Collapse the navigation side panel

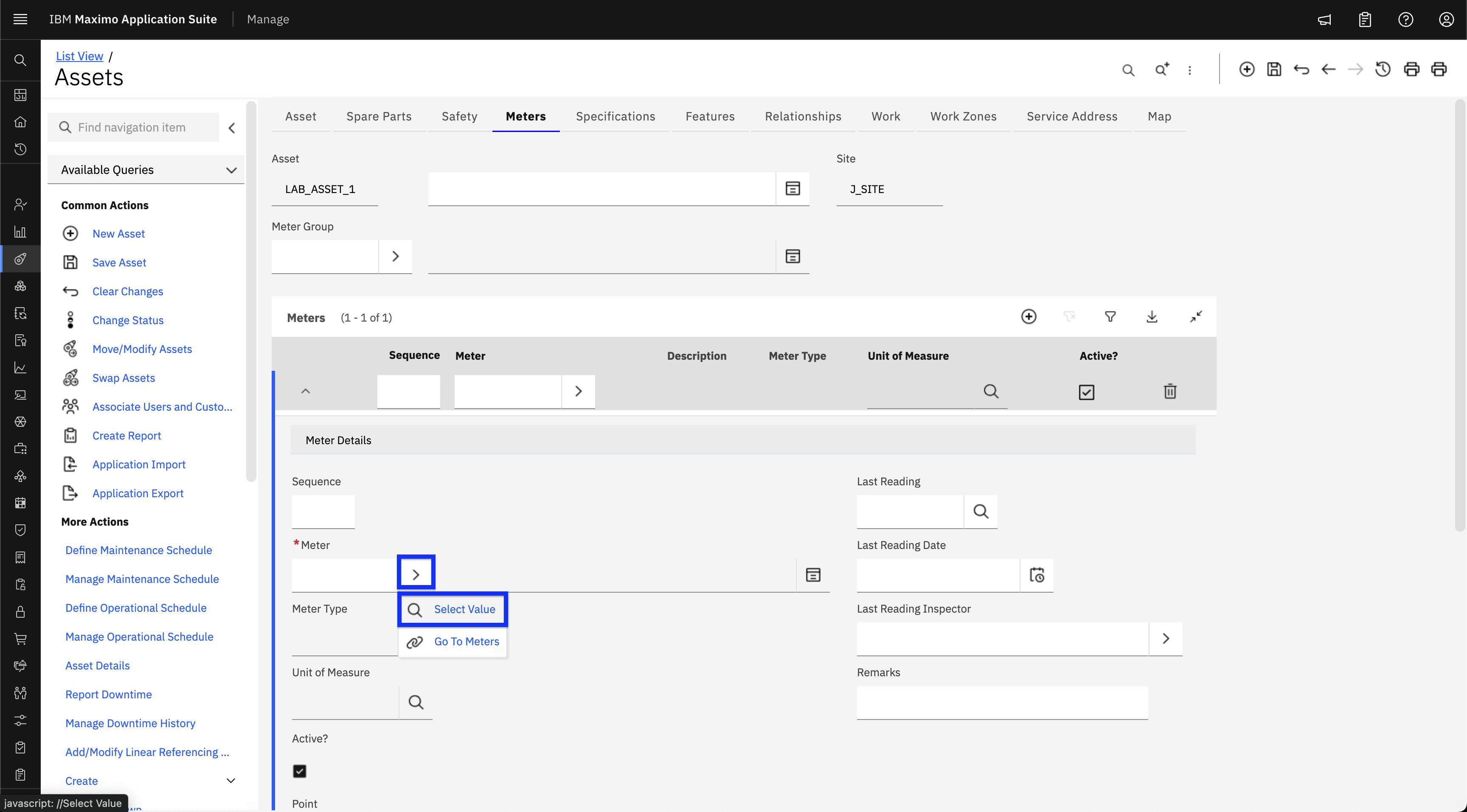point(232,128)
